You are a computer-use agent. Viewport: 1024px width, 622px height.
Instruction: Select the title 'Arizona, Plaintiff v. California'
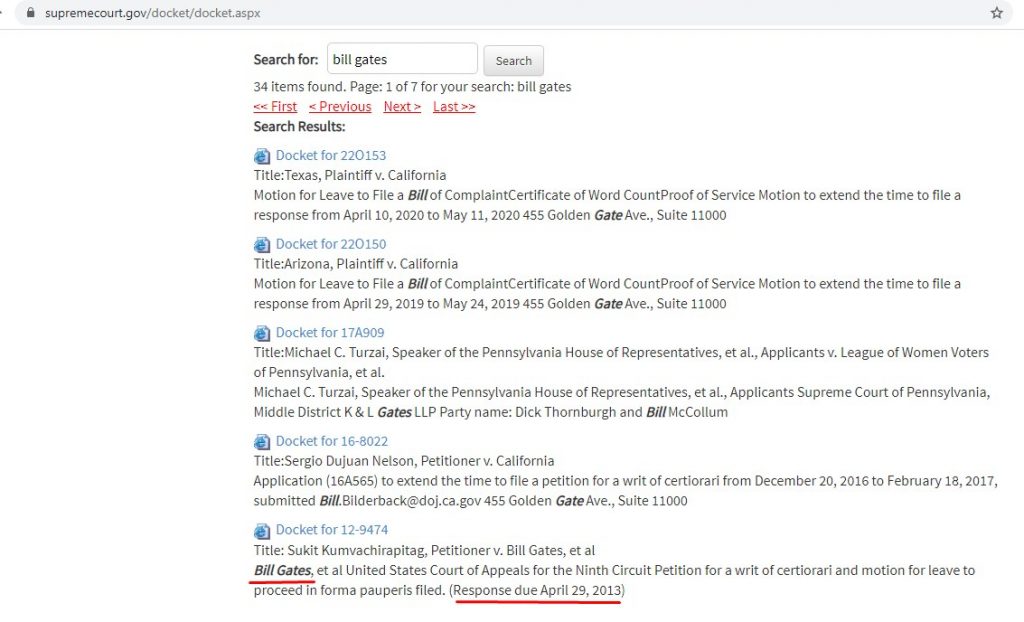click(371, 264)
